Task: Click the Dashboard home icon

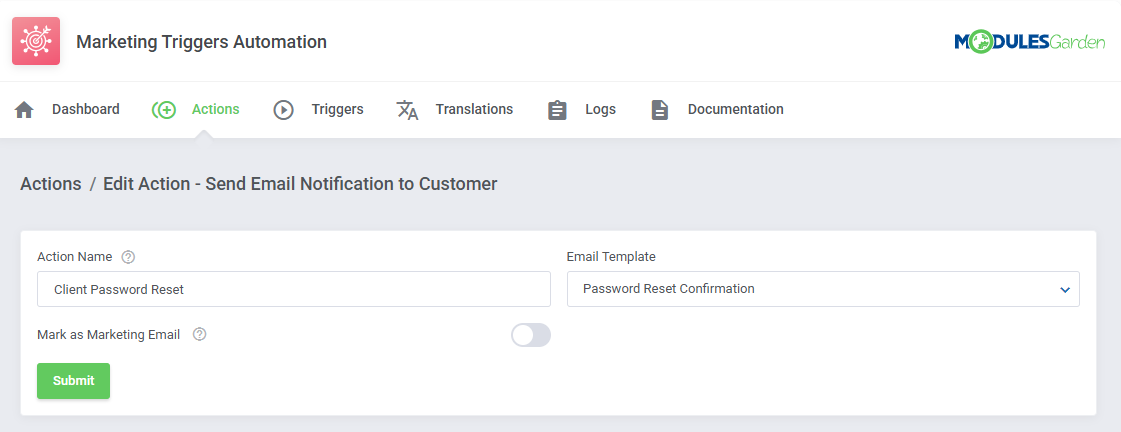Action: [24, 110]
